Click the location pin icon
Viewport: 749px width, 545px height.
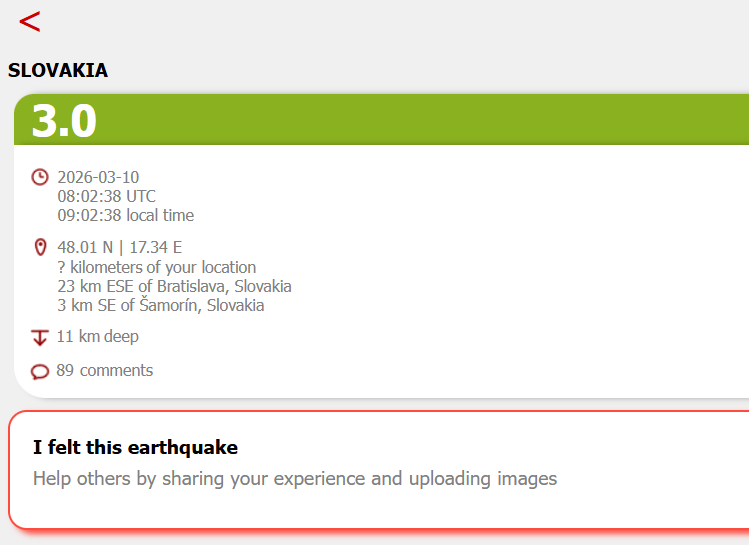[x=41, y=247]
